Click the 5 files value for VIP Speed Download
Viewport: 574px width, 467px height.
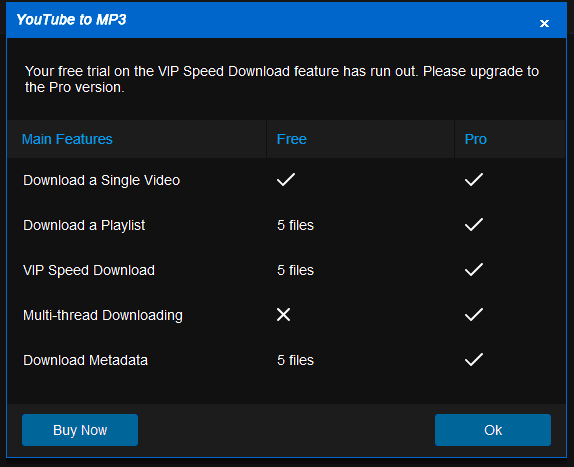pos(295,270)
